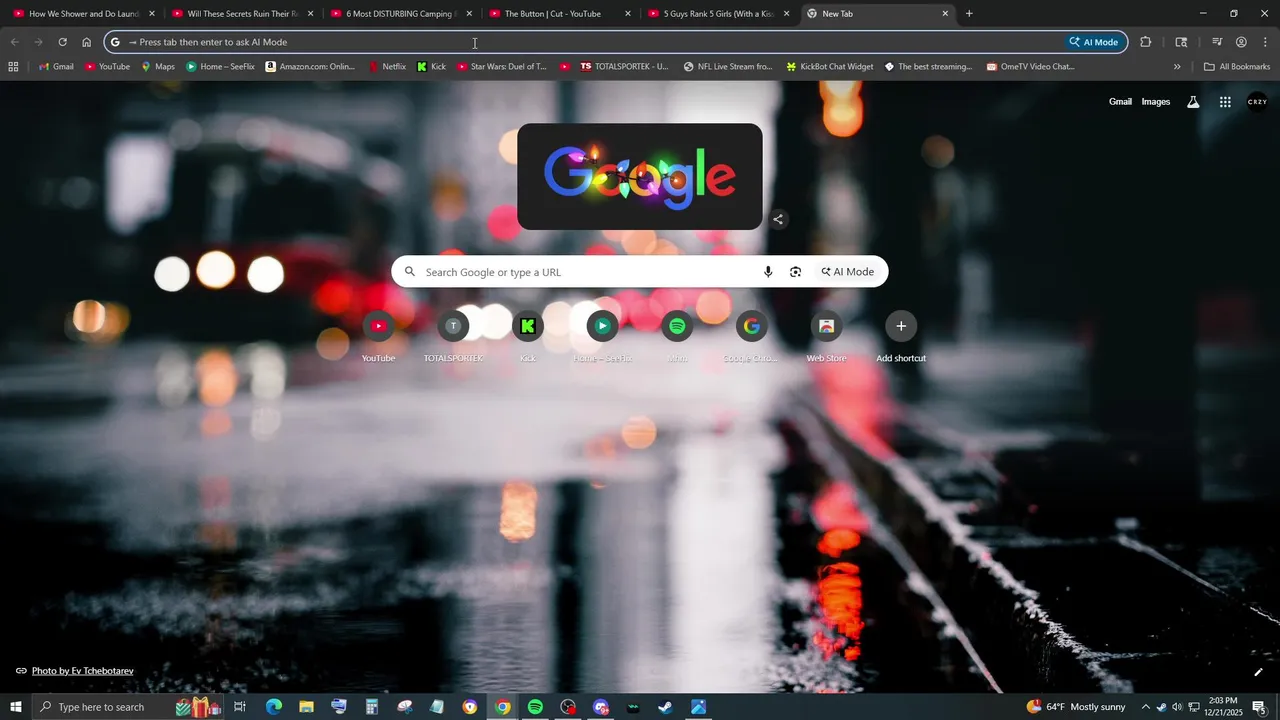Open Spotify from the taskbar
This screenshot has height=720, width=1280.
pyautogui.click(x=535, y=707)
